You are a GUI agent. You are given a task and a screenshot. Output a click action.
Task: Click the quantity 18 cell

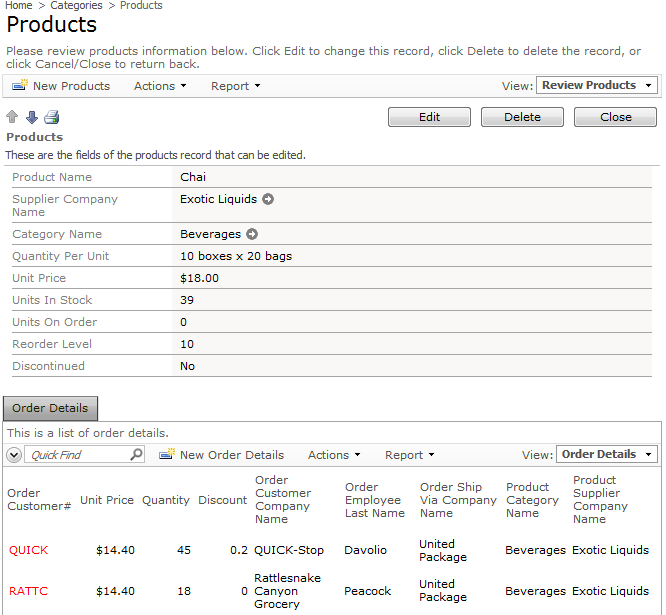[x=184, y=591]
